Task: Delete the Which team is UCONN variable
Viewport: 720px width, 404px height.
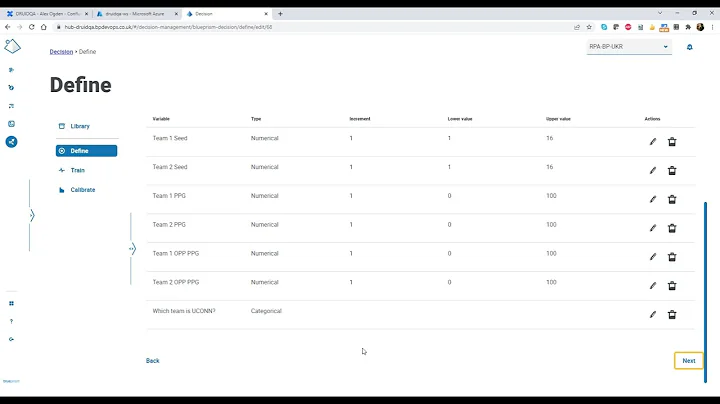Action: 672,314
